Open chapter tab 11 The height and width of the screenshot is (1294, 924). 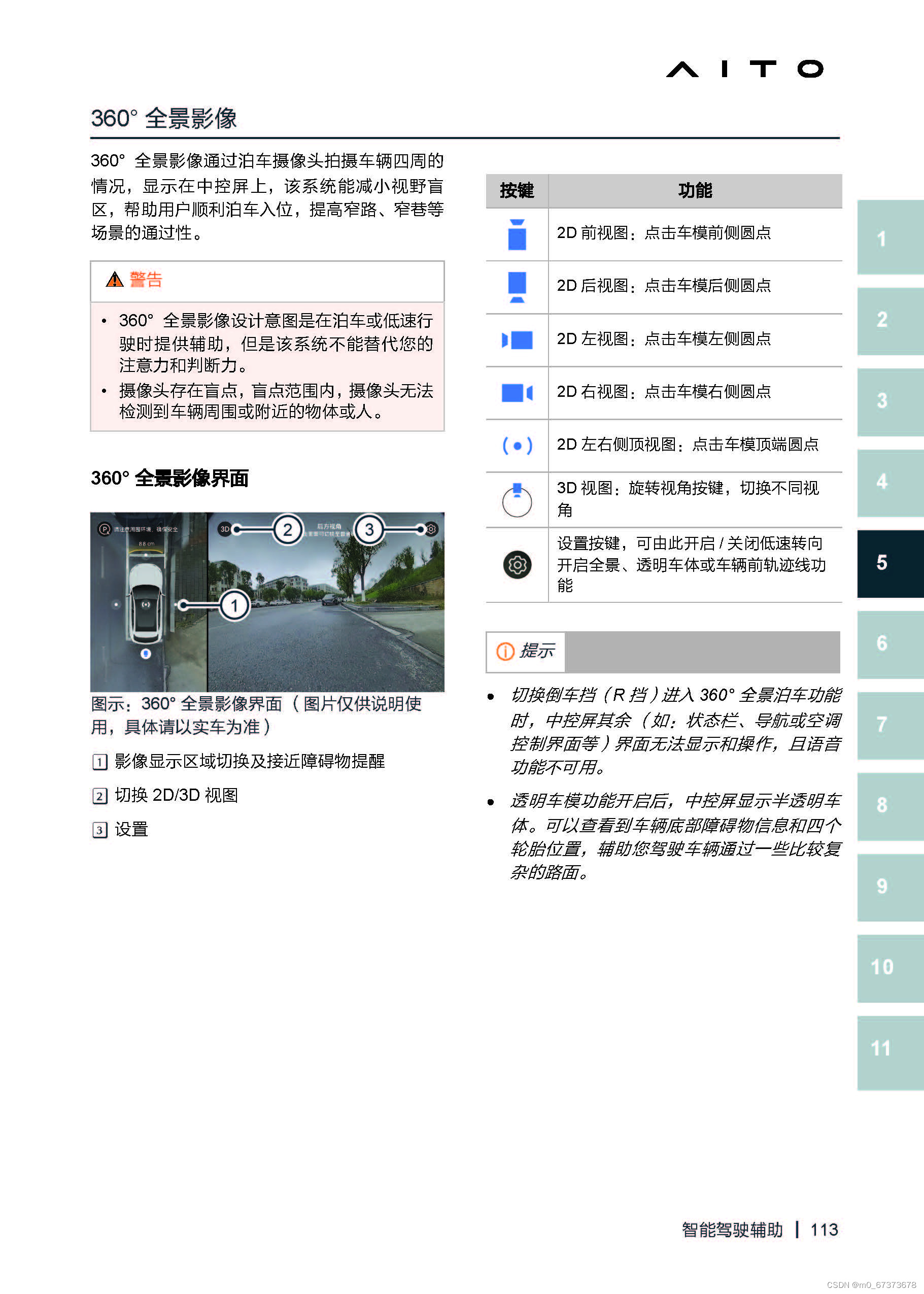(890, 1053)
